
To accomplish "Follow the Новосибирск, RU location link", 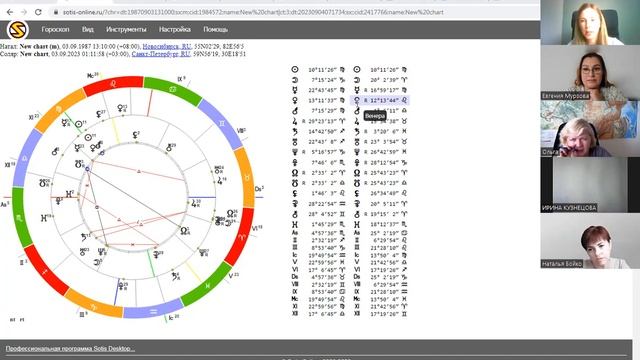I will pos(167,47).
